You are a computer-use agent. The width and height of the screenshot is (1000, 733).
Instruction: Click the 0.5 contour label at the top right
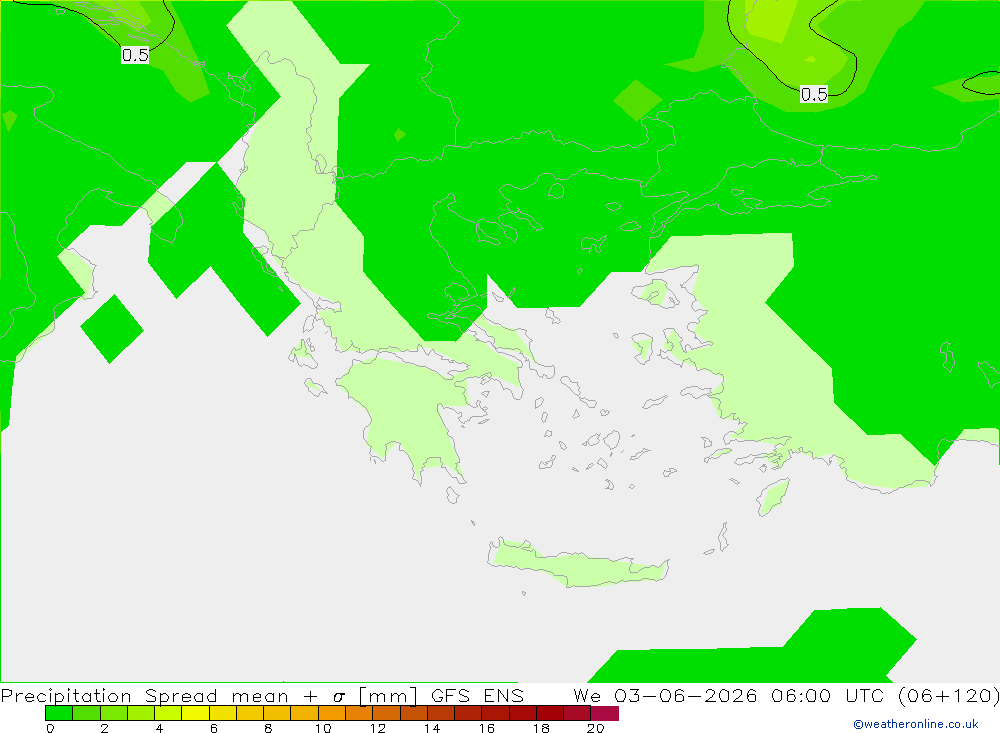point(814,94)
